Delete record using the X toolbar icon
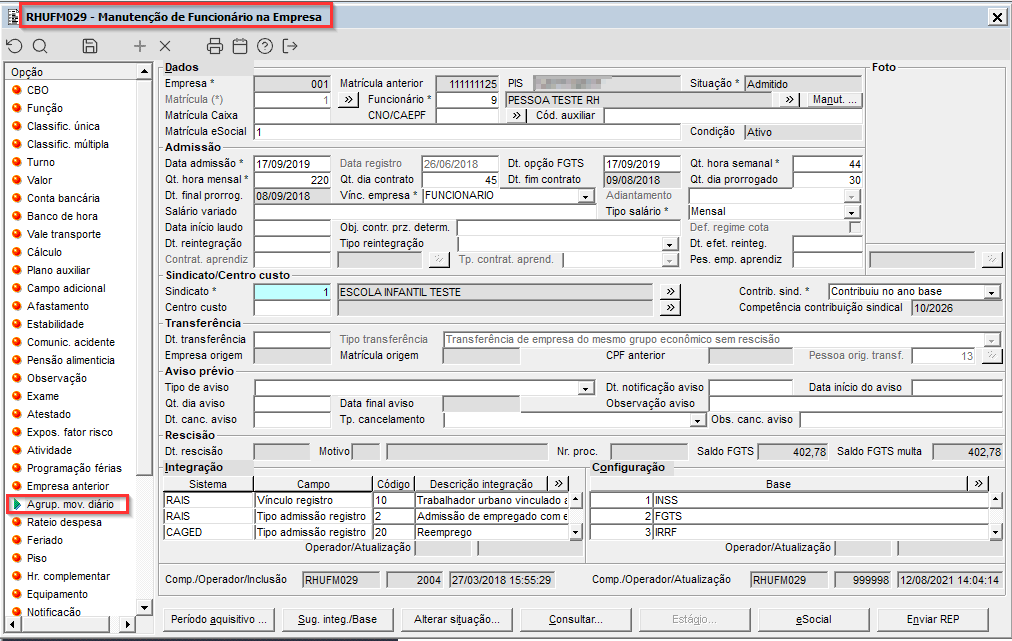This screenshot has width=1012, height=641. coord(165,46)
